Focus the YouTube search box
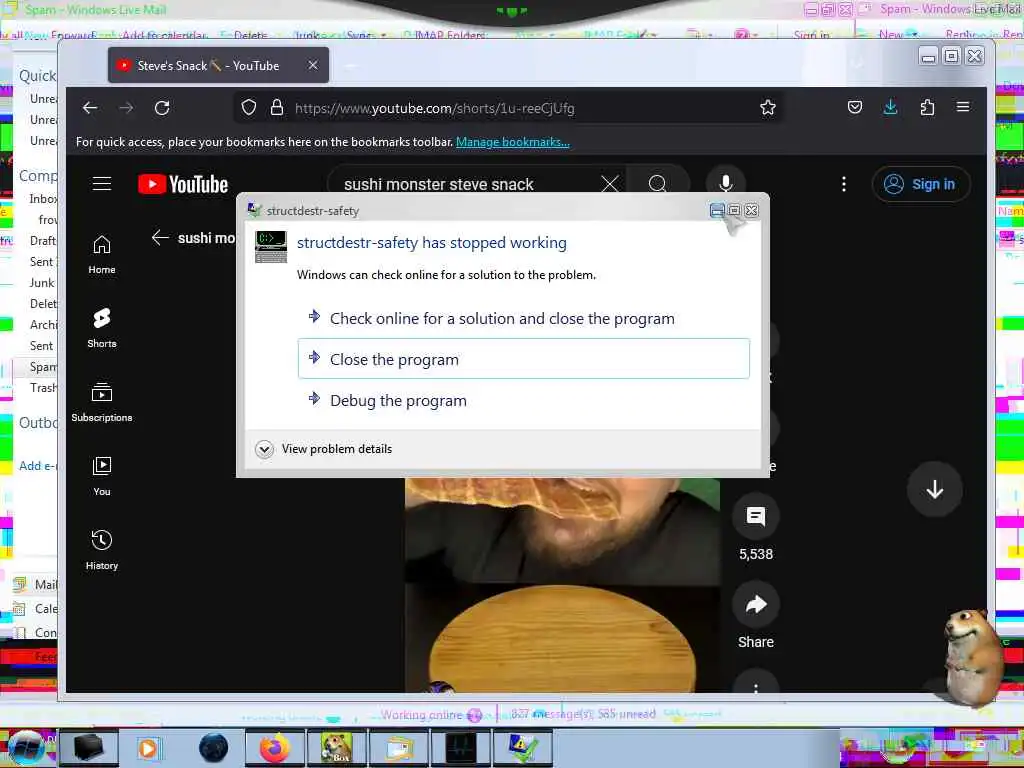 click(x=470, y=184)
